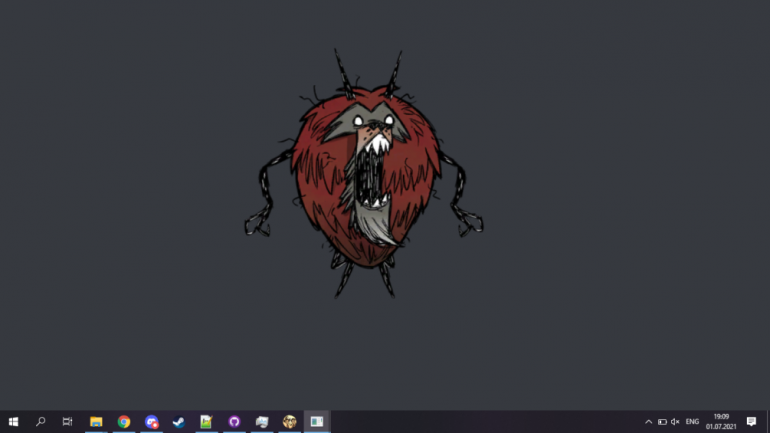Check the battery status icon

[x=662, y=422]
